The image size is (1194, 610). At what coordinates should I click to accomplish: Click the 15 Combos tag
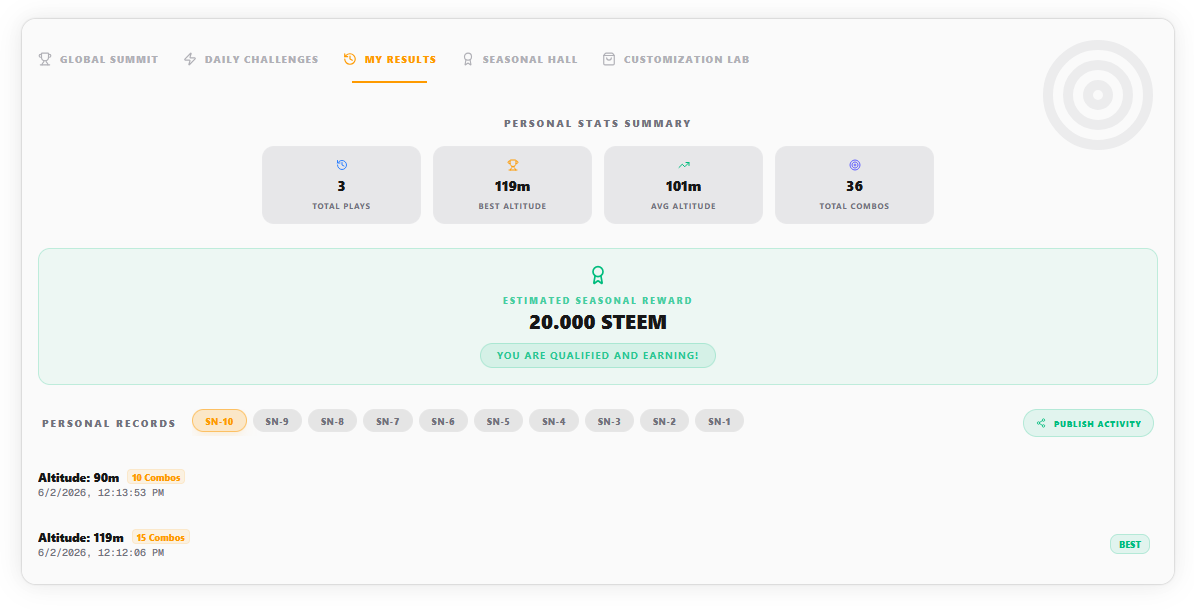(161, 537)
